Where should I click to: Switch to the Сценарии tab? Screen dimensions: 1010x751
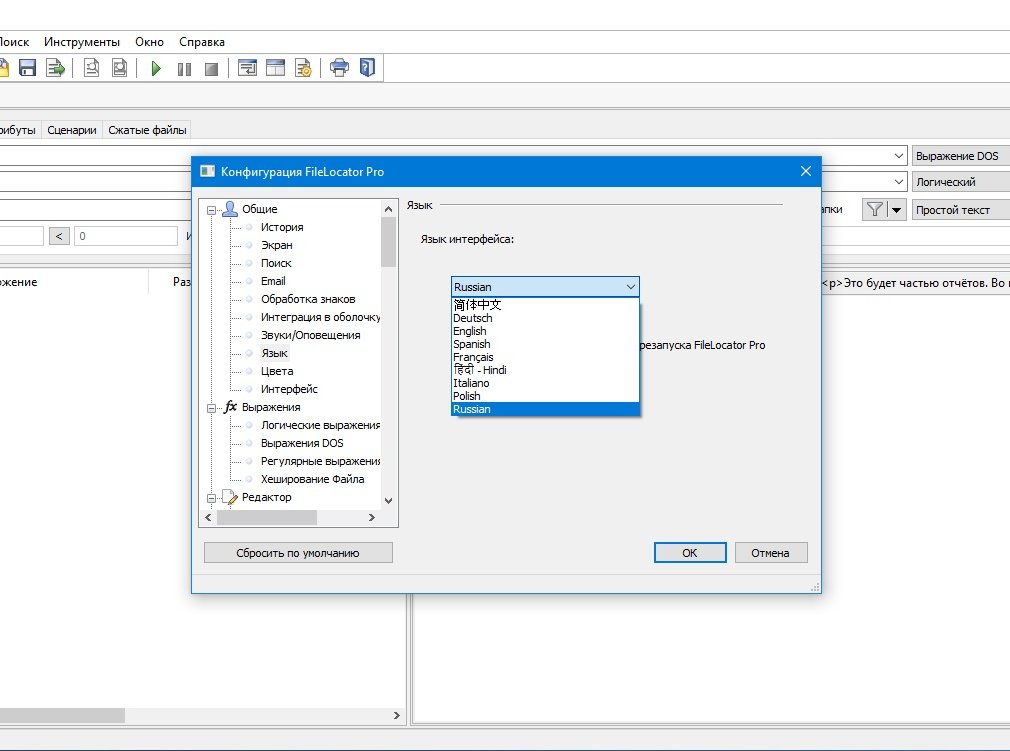[x=71, y=130]
